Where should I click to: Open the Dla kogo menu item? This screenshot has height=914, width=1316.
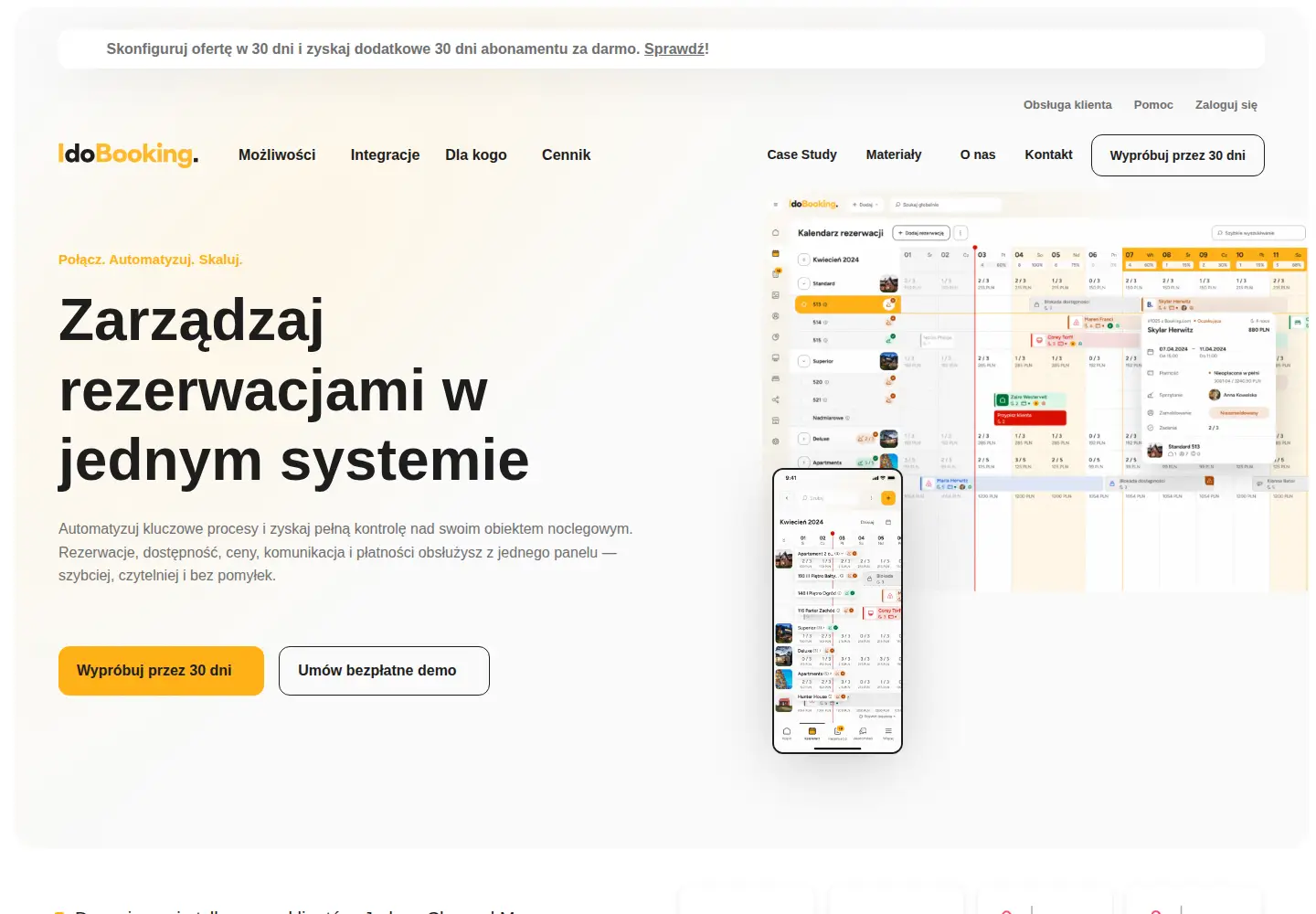(x=476, y=155)
